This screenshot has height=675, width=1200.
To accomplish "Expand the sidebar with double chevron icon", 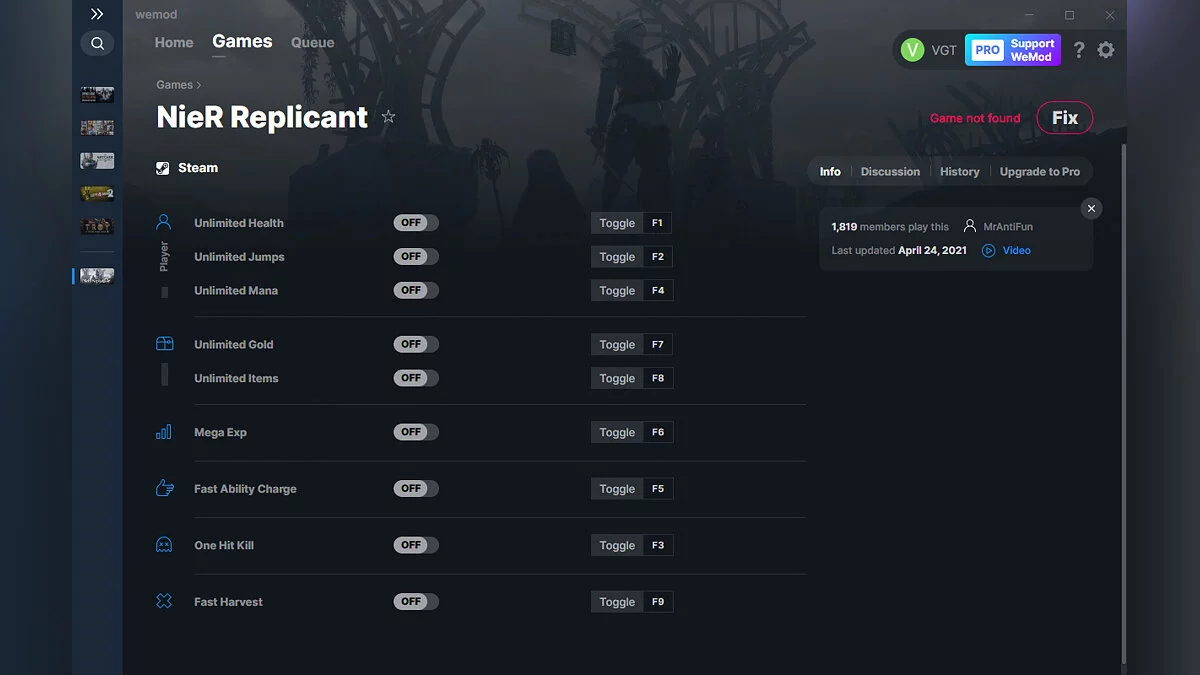I will [97, 14].
